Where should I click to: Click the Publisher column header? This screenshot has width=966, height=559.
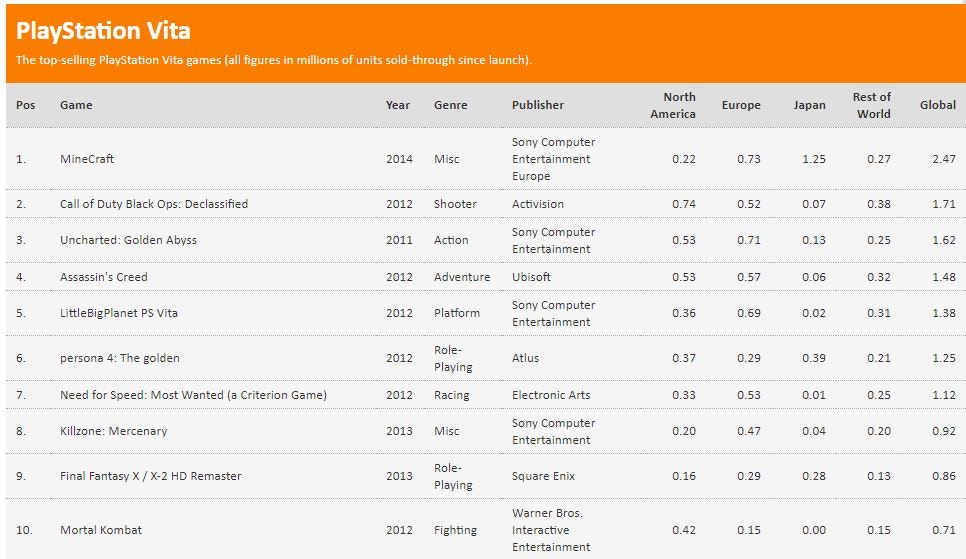[538, 105]
